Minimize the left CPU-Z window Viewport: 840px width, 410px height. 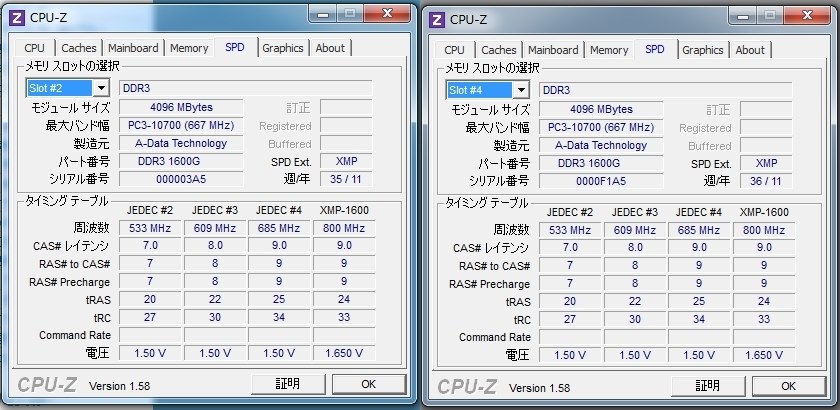[x=323, y=14]
